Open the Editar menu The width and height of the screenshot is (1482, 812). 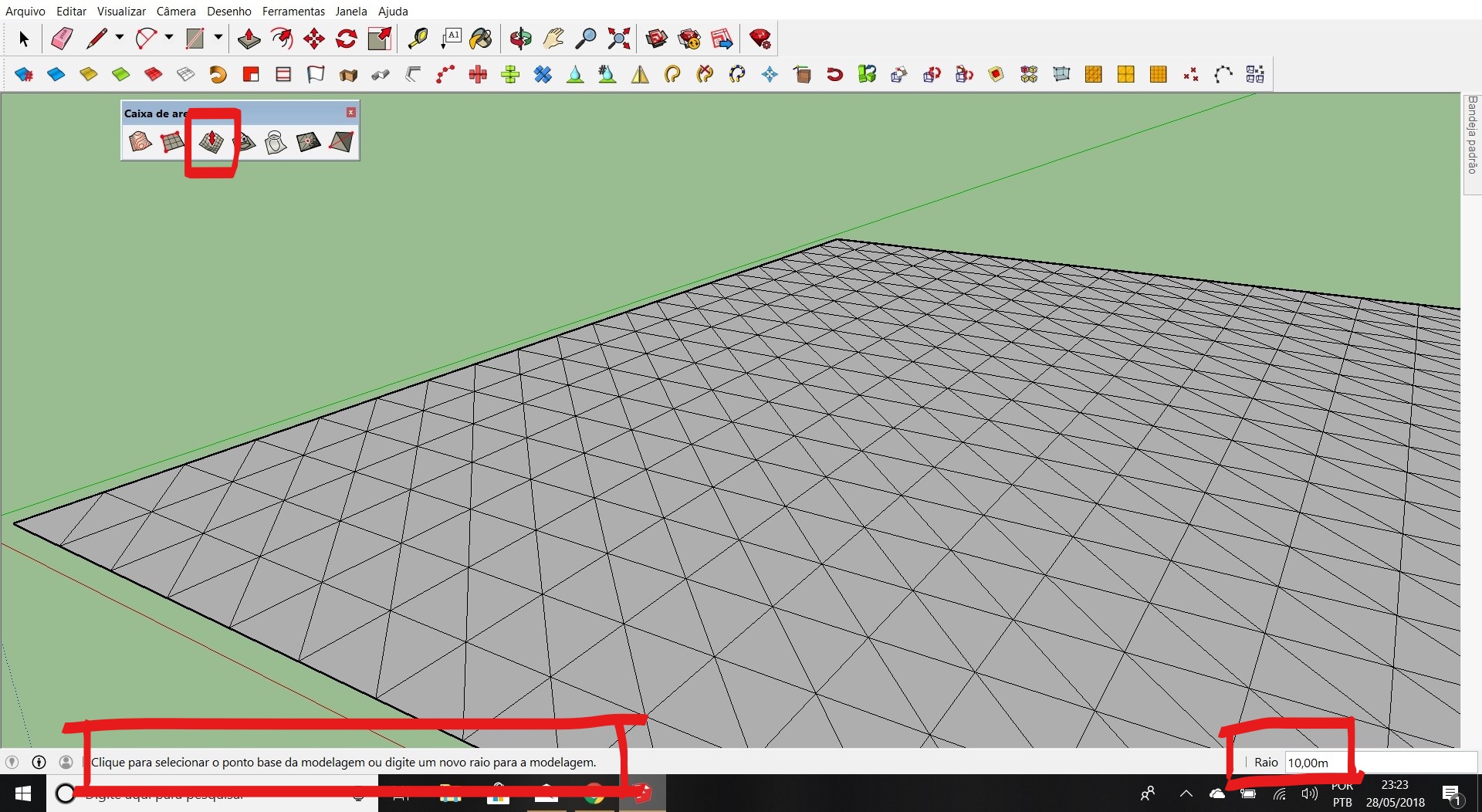coord(71,11)
